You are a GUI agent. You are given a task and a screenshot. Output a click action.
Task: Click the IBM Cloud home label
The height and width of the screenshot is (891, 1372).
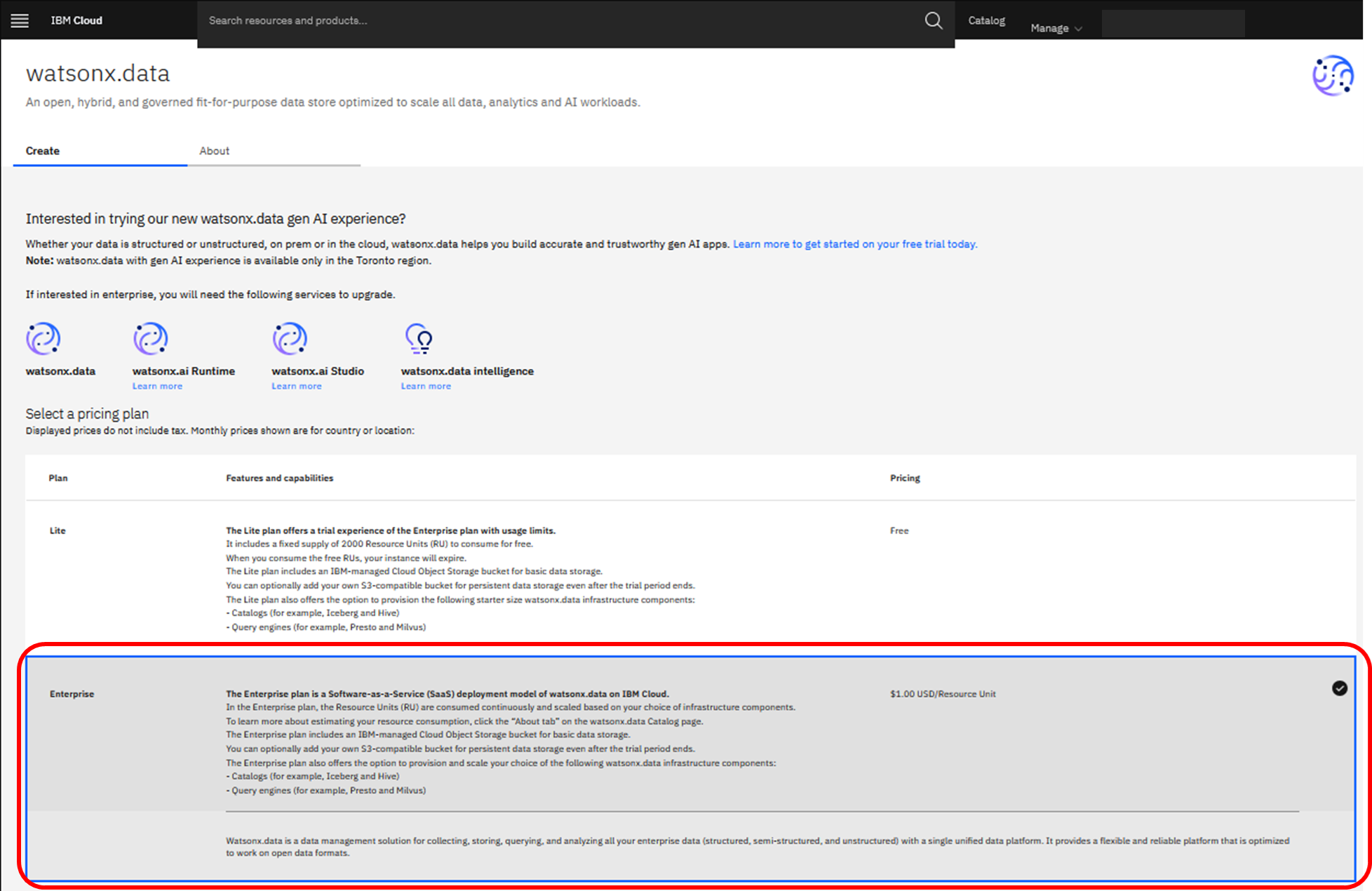point(76,20)
